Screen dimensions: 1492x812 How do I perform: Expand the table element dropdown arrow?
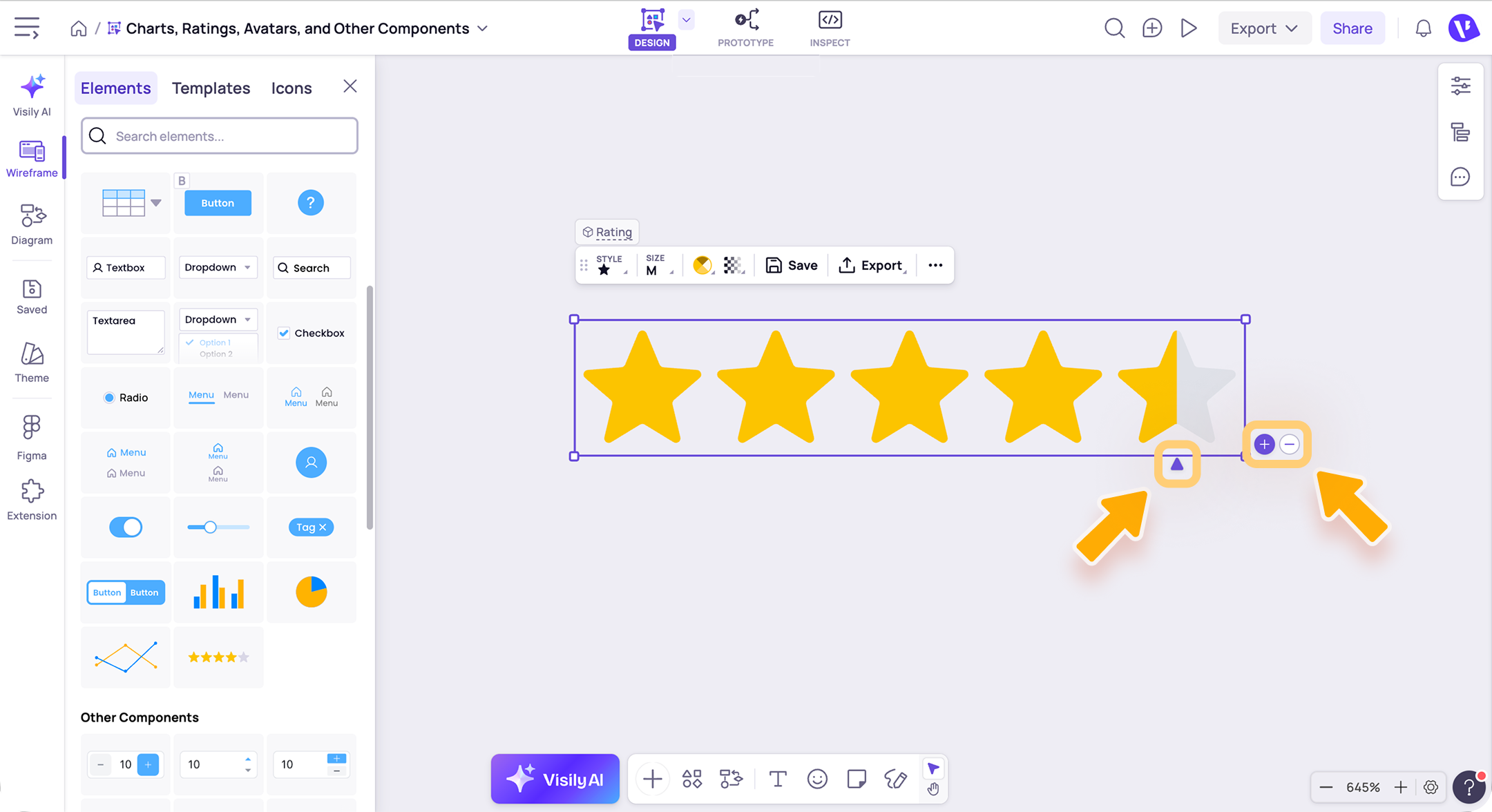click(156, 203)
